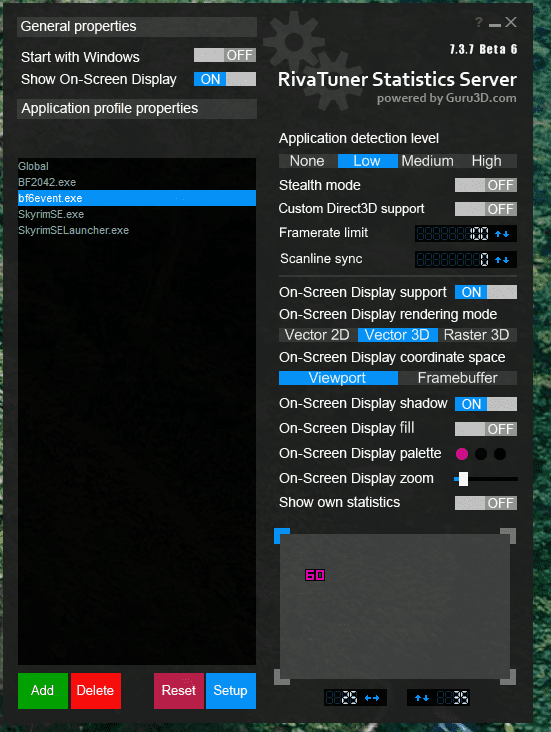
Task: Toggle Custom Direct3D support switch
Action: [x=486, y=209]
